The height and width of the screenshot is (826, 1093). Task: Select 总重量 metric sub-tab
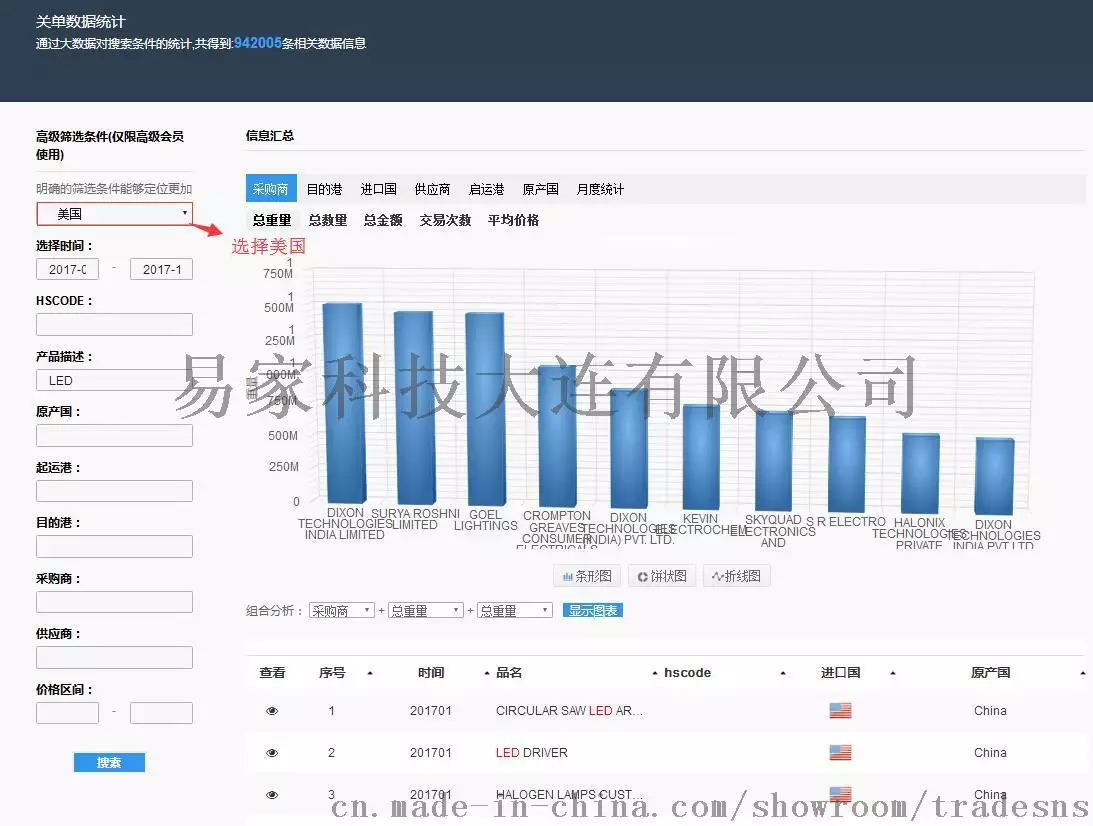click(x=272, y=220)
